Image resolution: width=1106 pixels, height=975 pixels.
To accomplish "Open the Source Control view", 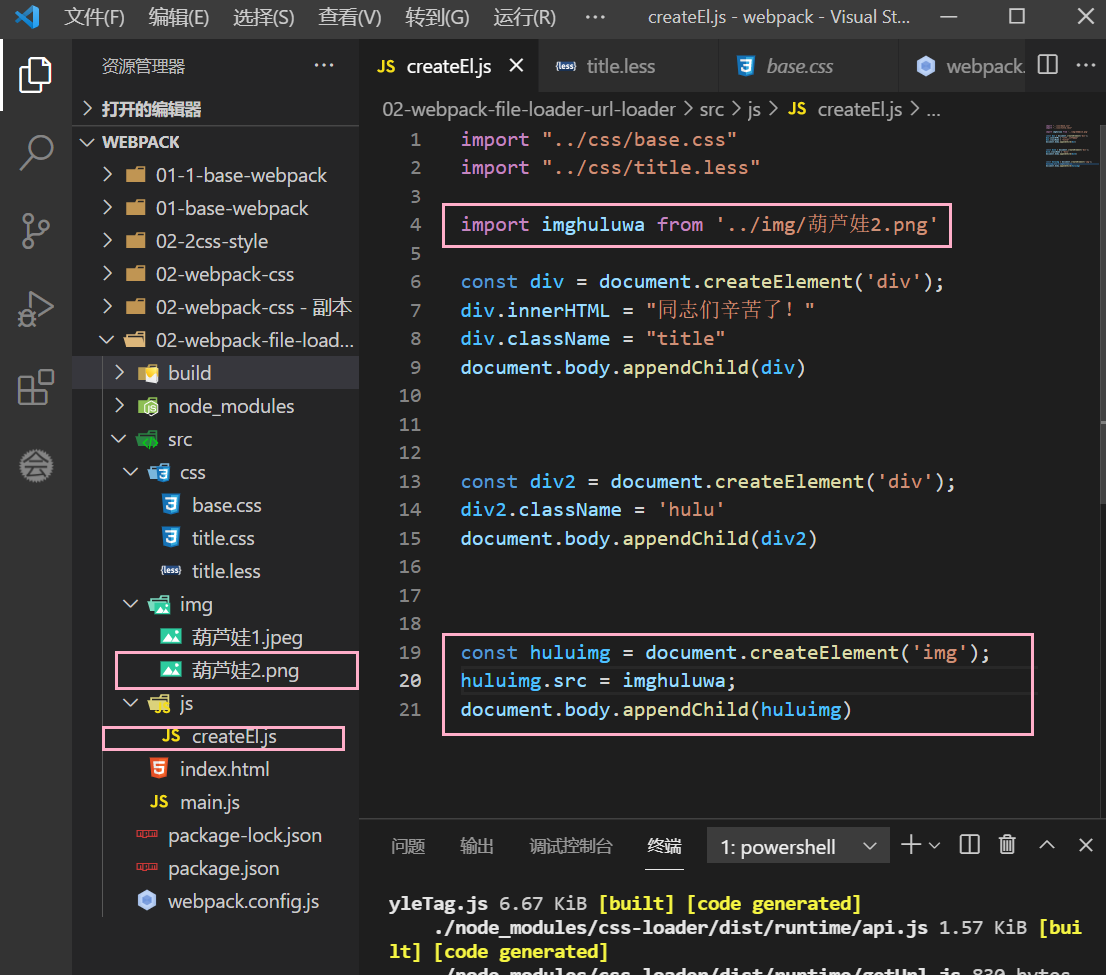I will pos(36,231).
